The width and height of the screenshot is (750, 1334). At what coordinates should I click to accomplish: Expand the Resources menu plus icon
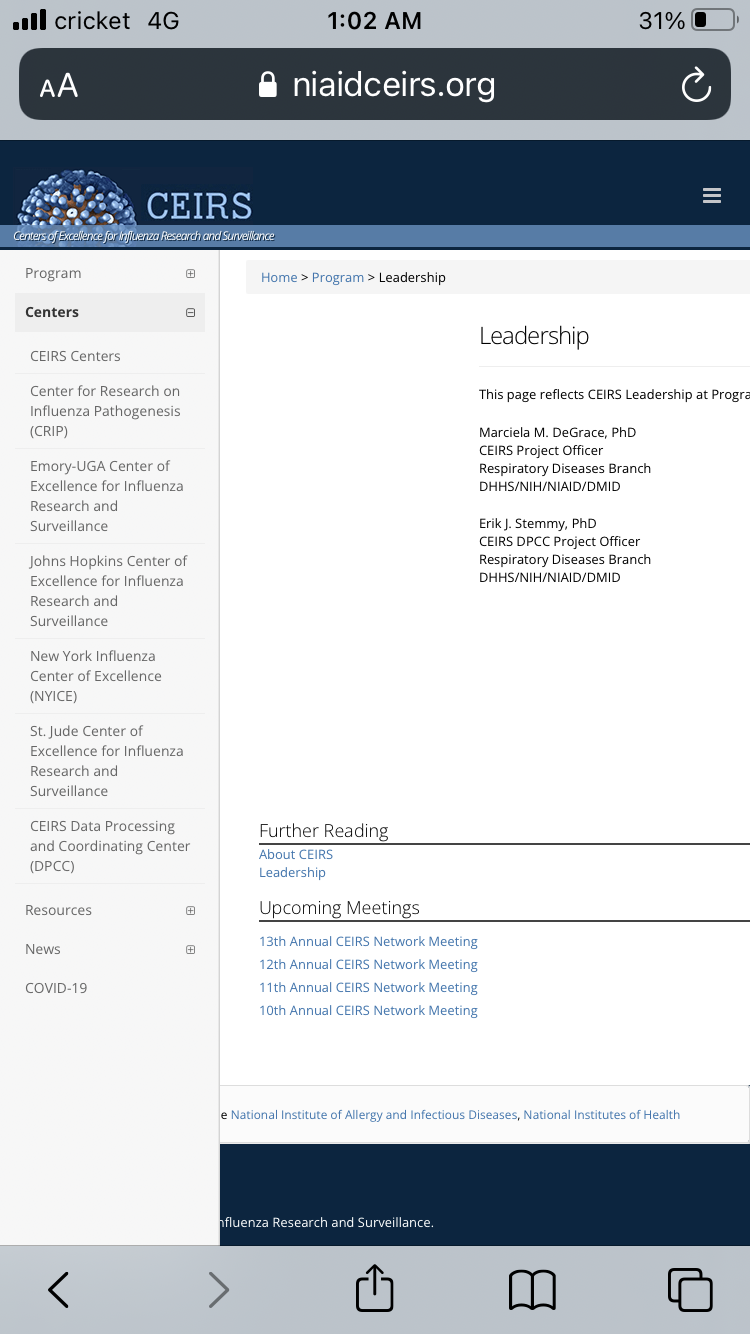tap(190, 910)
